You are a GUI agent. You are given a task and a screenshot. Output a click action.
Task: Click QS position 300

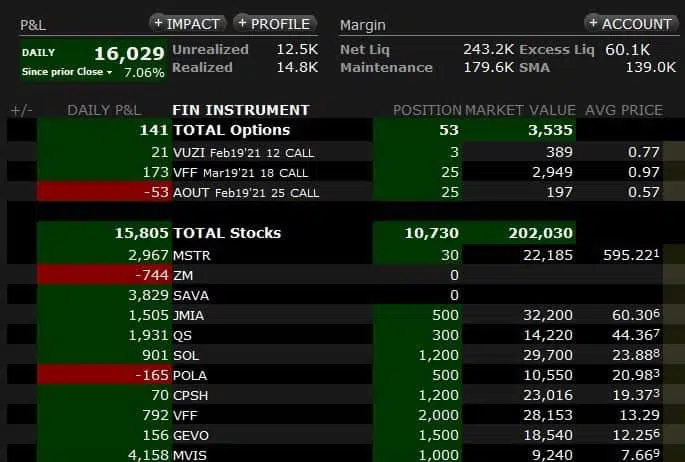click(x=445, y=335)
